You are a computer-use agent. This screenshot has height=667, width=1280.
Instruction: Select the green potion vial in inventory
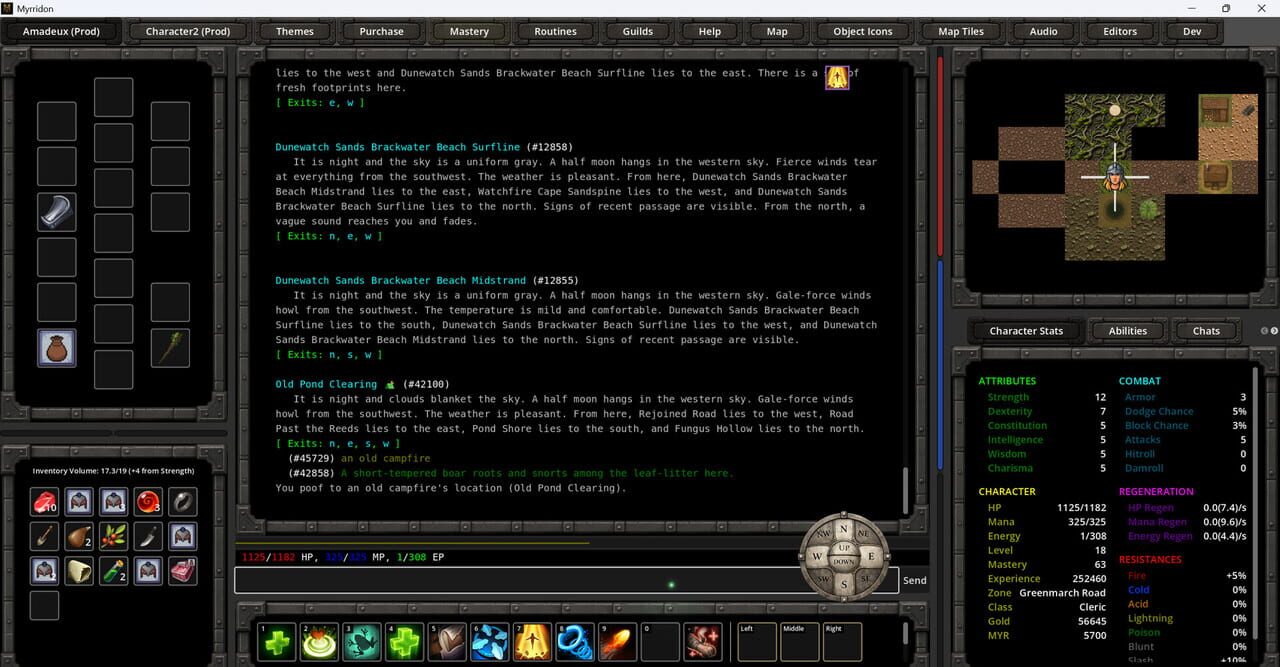114,571
